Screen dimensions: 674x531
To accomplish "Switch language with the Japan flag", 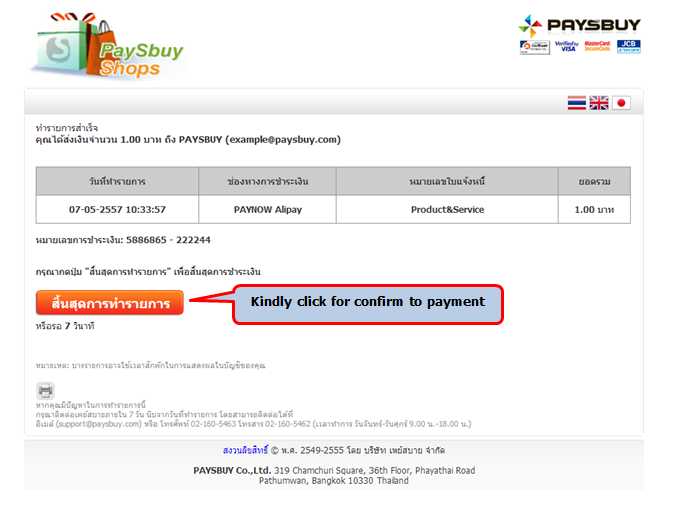I will point(621,103).
